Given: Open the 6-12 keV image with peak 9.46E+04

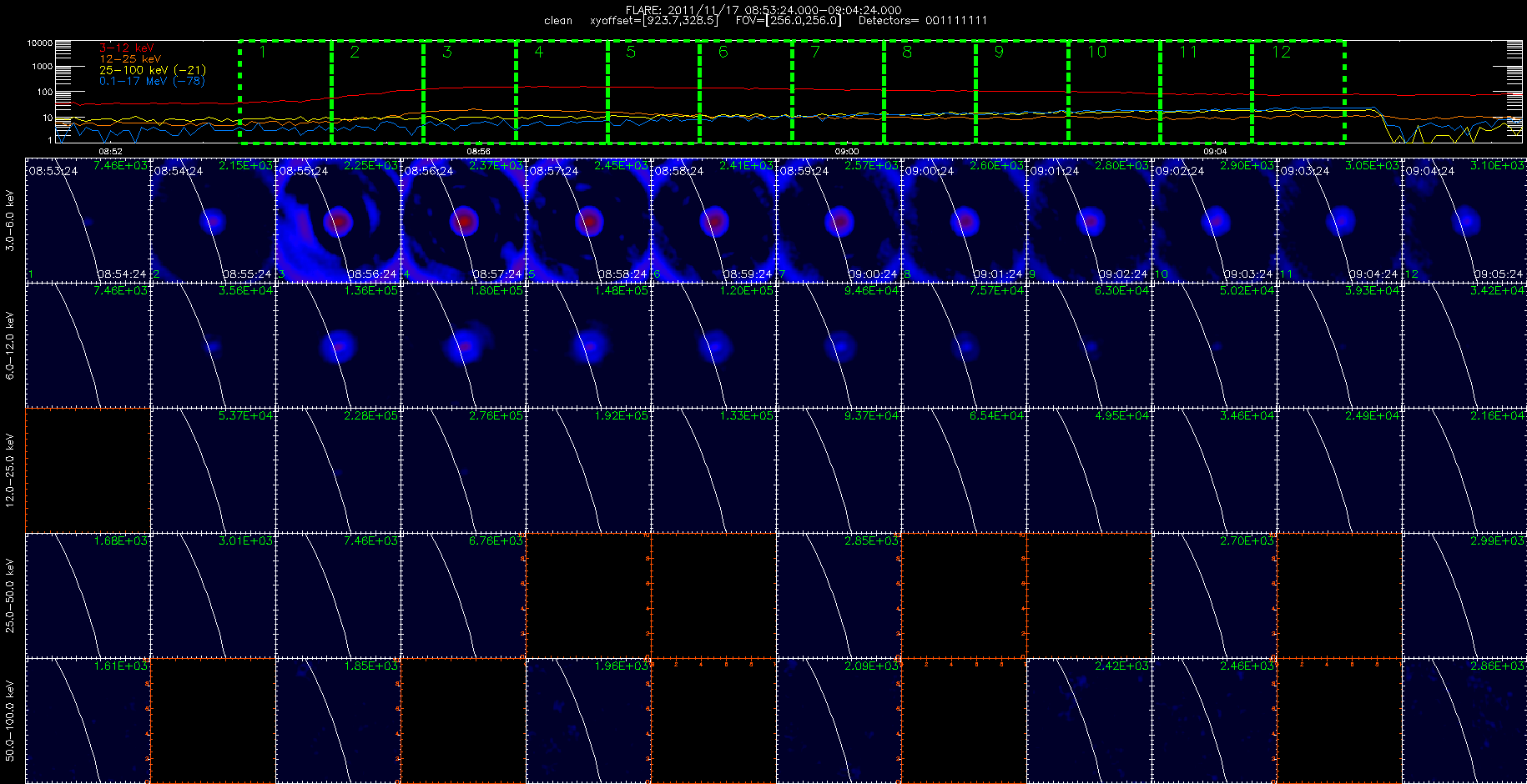Looking at the screenshot, I should tap(839, 345).
